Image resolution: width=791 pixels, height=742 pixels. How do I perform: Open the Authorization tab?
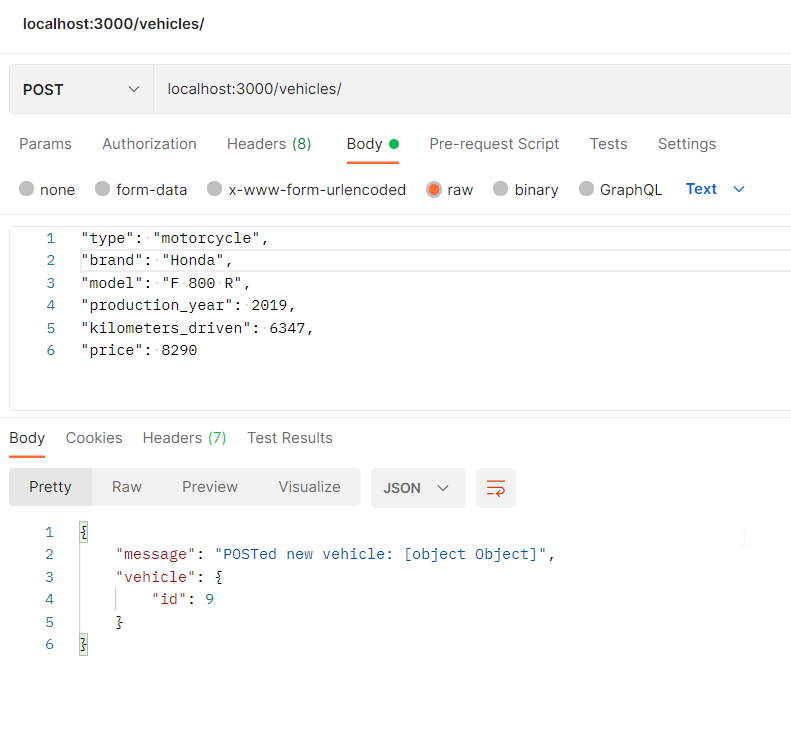coord(149,144)
